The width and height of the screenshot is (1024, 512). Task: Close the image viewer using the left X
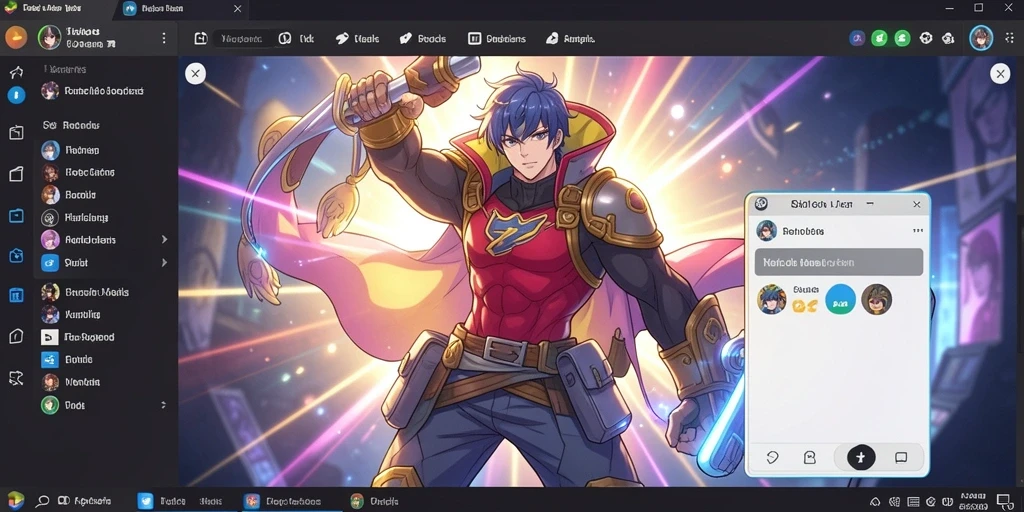195,74
